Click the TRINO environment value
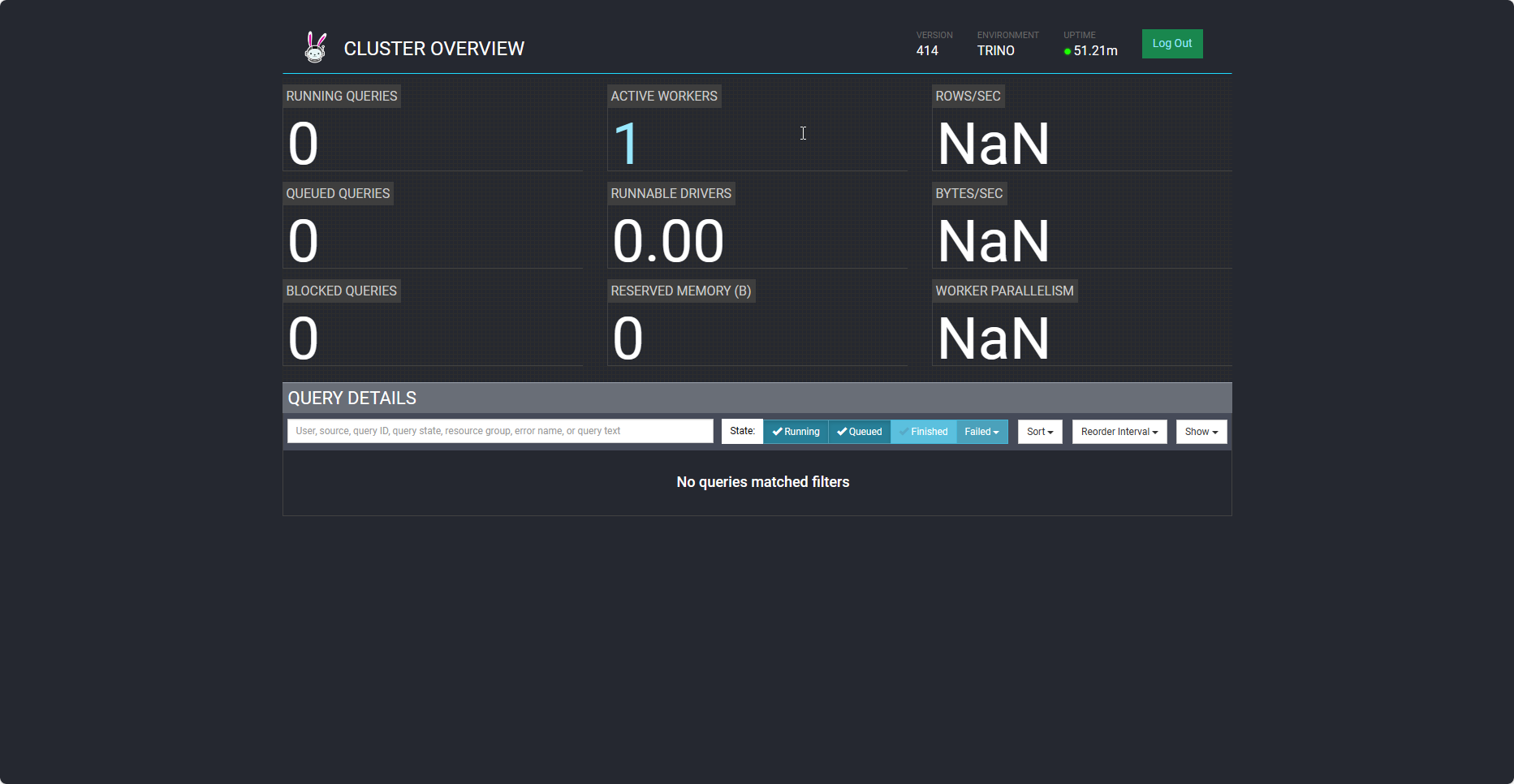Image resolution: width=1514 pixels, height=784 pixels. (996, 50)
